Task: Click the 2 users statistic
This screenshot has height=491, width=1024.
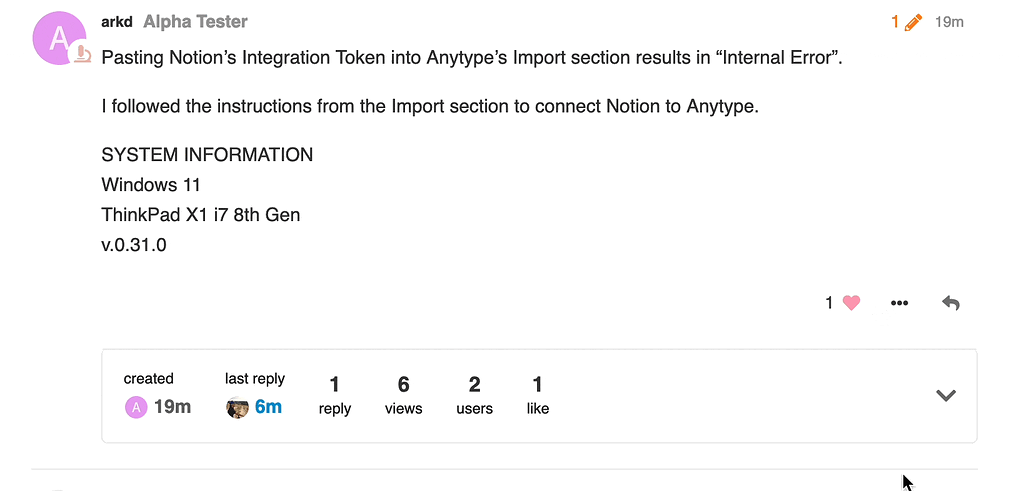Action: pyautogui.click(x=474, y=395)
